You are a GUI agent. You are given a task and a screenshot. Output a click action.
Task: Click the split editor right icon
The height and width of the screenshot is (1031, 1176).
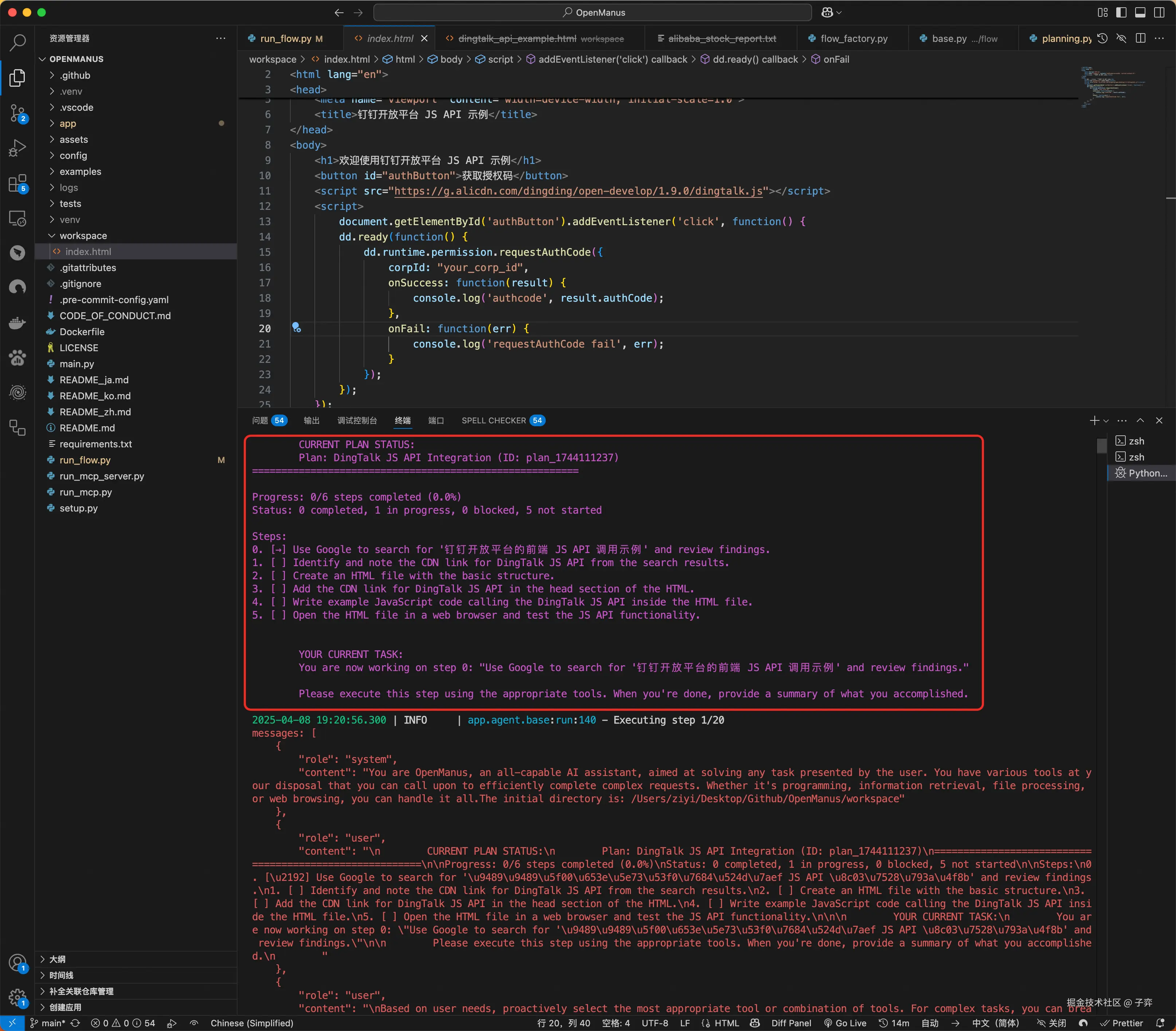click(1140, 38)
